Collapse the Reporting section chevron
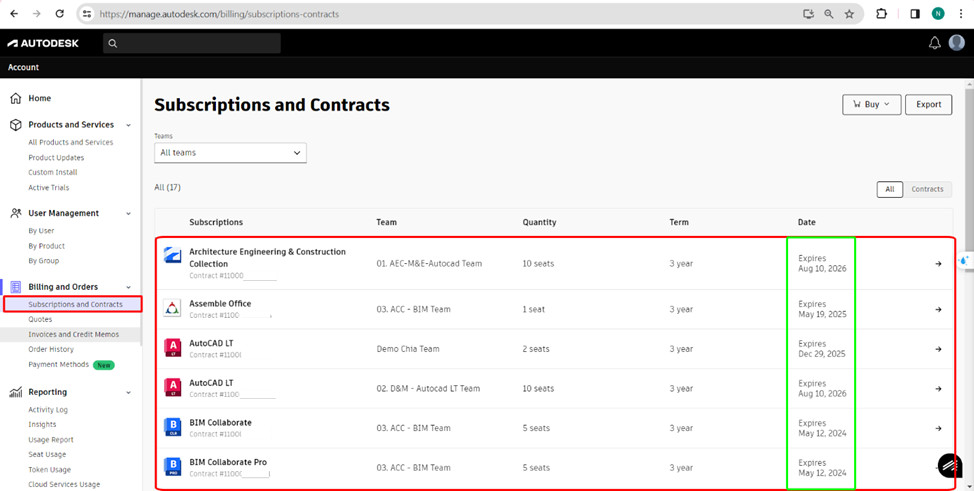 pyautogui.click(x=129, y=393)
